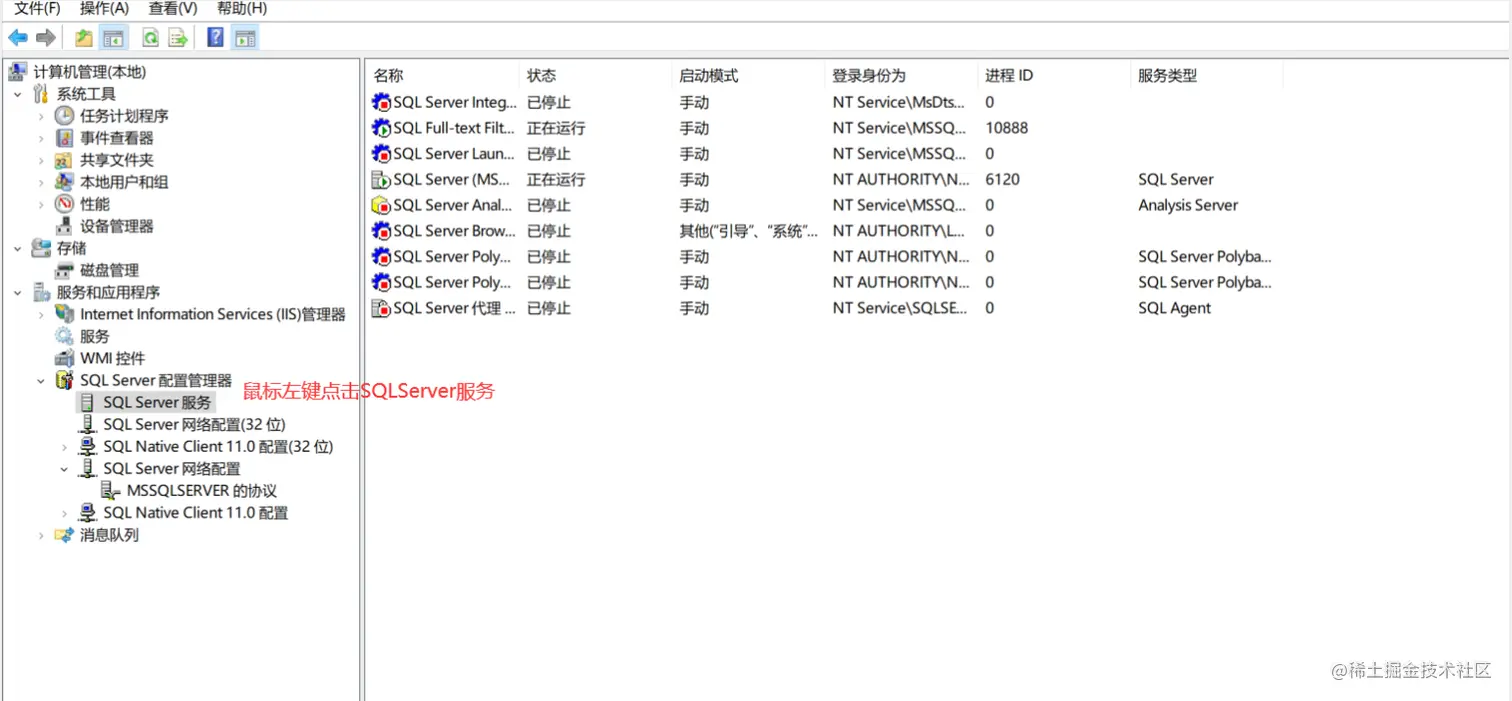
Task: Click the Analysis Server service type cell
Action: click(x=1188, y=205)
